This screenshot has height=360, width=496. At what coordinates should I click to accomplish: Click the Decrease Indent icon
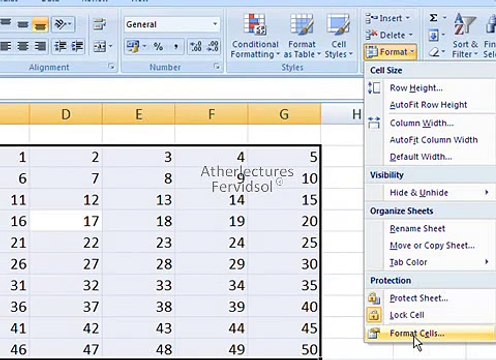click(60, 46)
